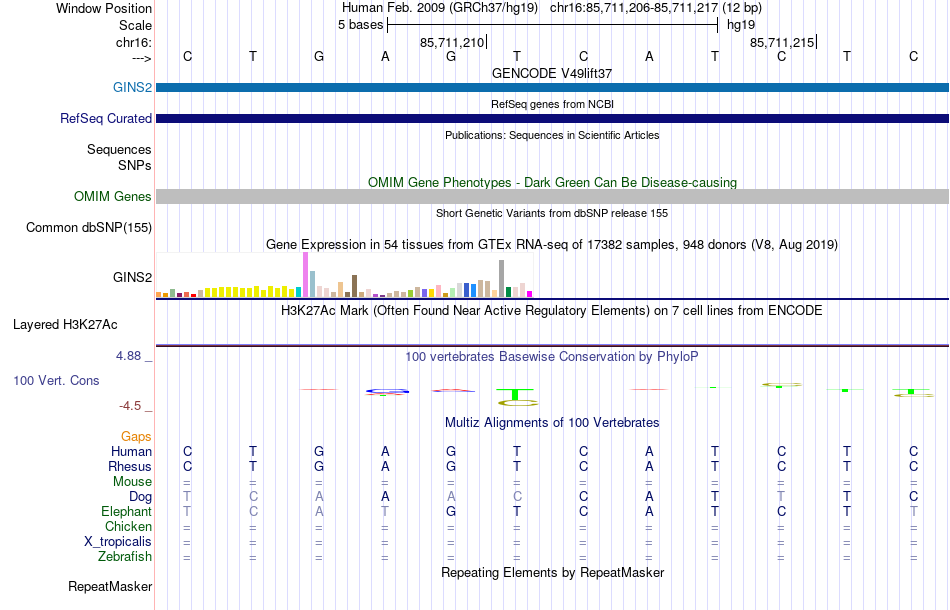
Task: Click the 5 bases scale bar
Action: 552,25
